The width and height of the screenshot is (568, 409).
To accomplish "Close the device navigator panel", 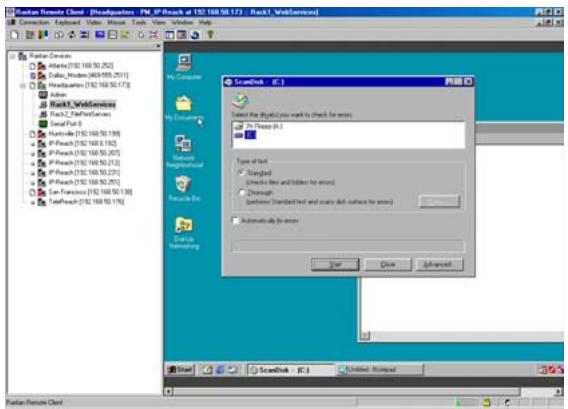I will coord(158,46).
